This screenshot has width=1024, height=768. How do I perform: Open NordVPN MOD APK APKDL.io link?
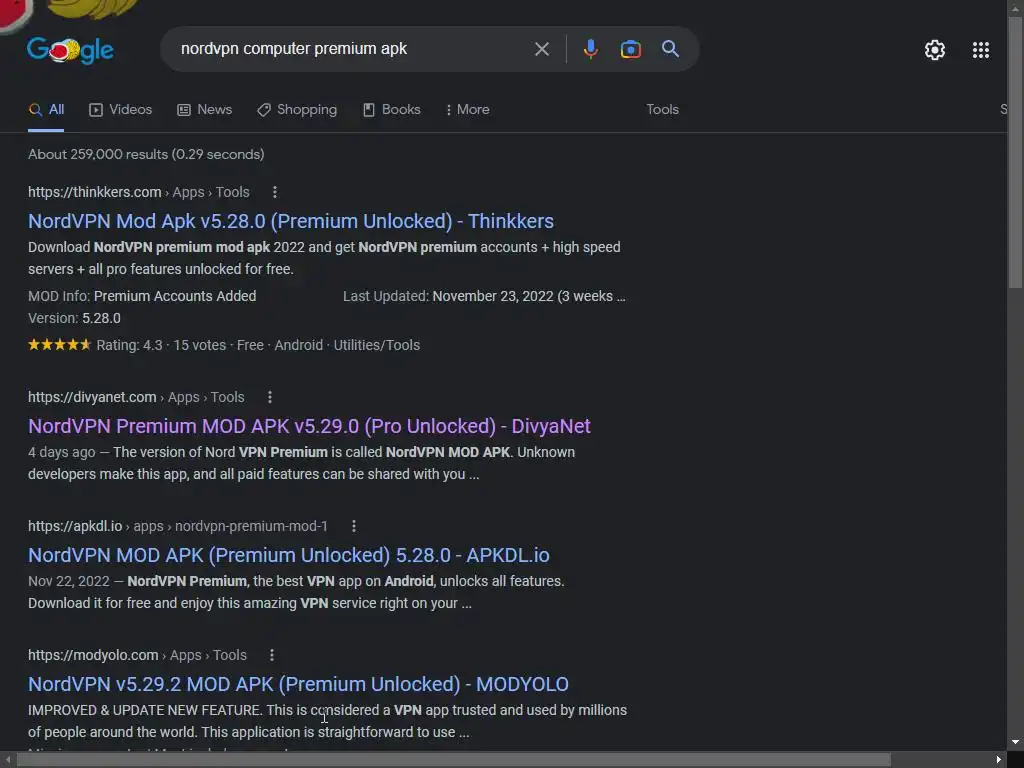[289, 555]
